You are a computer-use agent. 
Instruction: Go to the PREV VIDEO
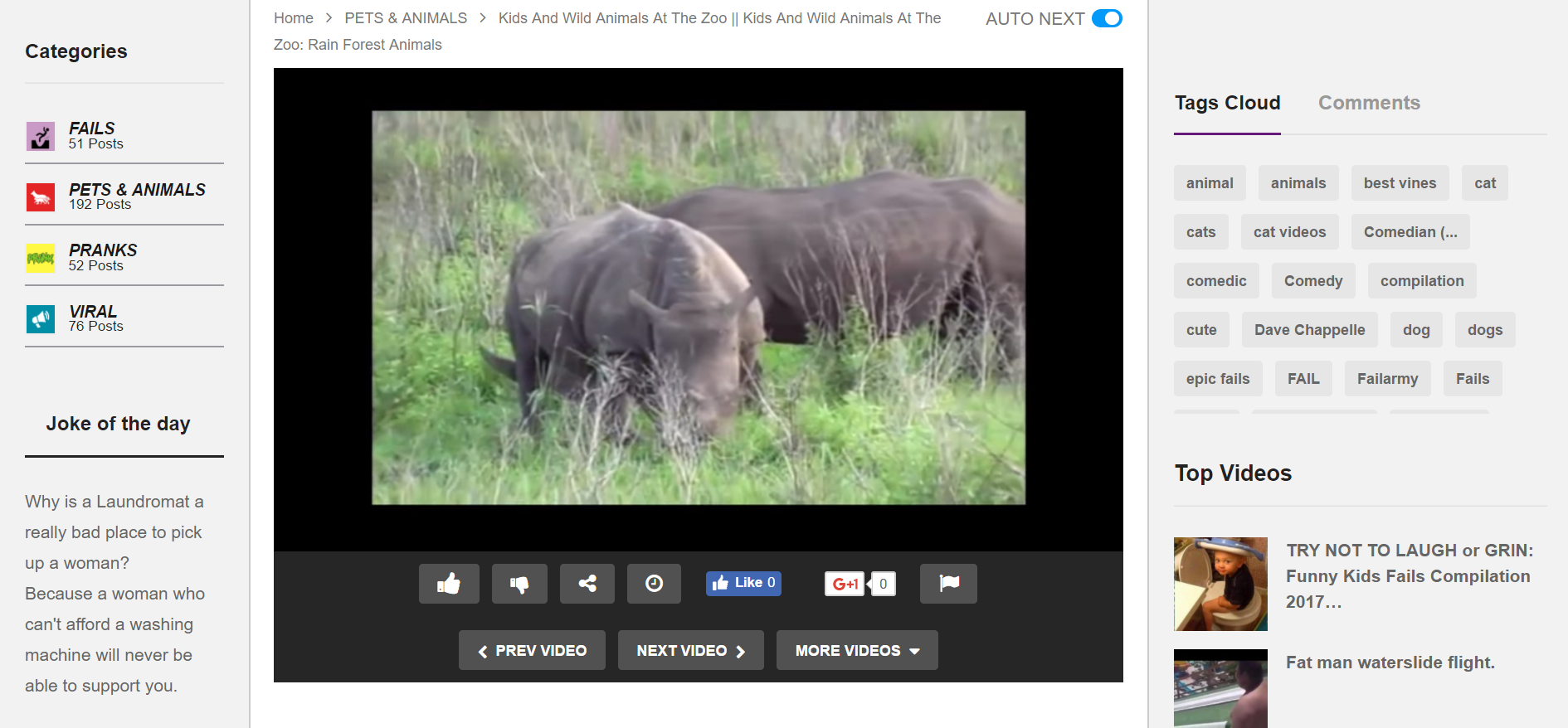point(532,650)
